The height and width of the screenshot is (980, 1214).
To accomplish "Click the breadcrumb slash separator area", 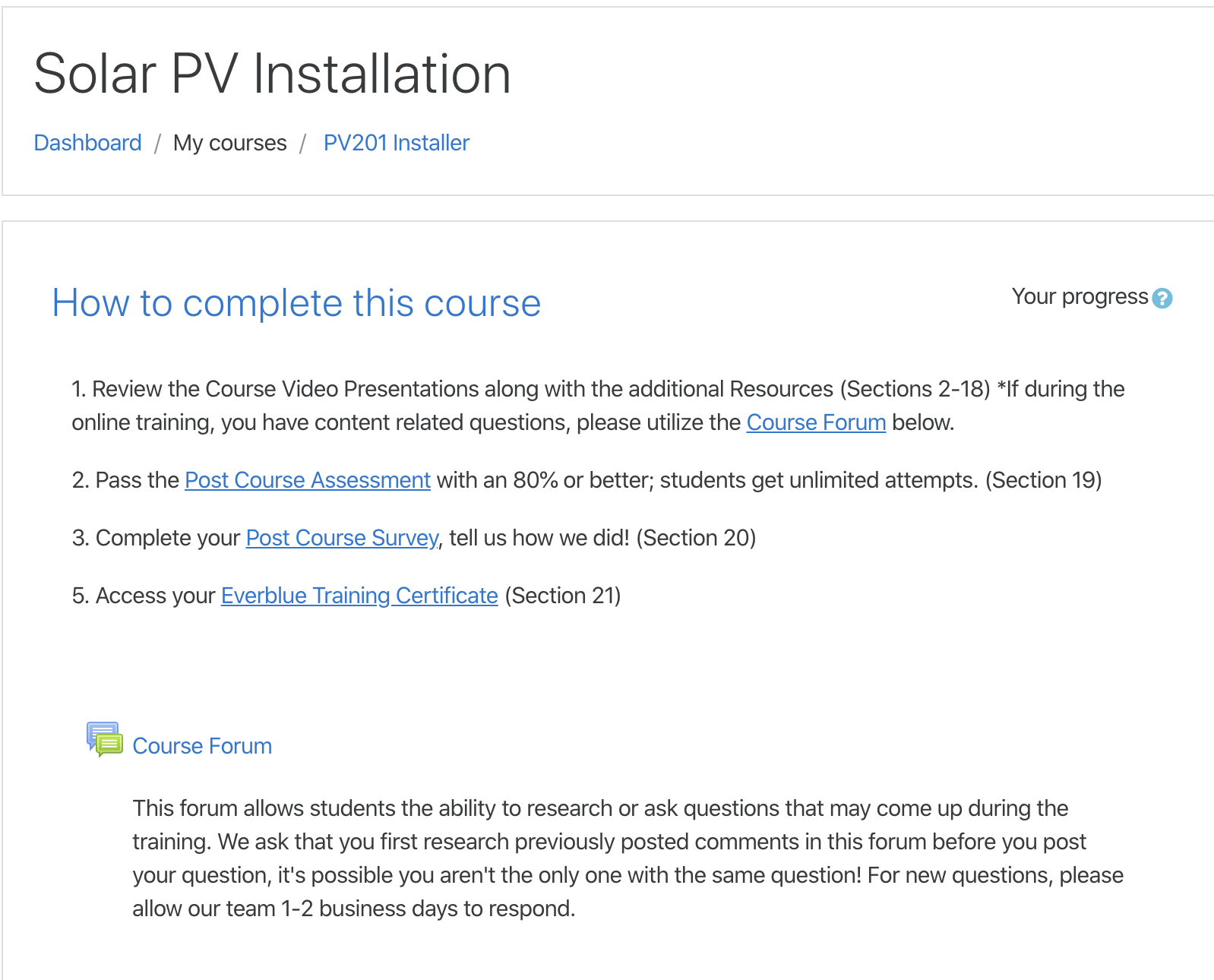I will (159, 142).
